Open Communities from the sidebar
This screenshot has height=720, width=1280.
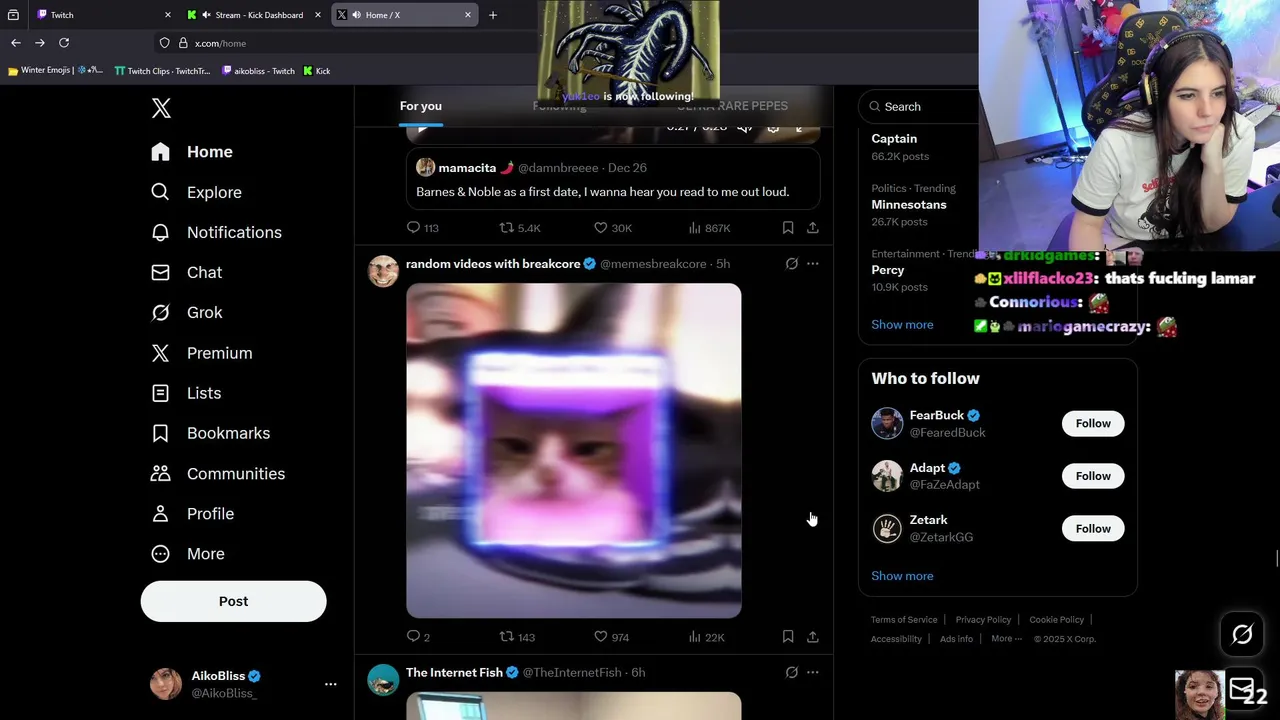coord(218,473)
